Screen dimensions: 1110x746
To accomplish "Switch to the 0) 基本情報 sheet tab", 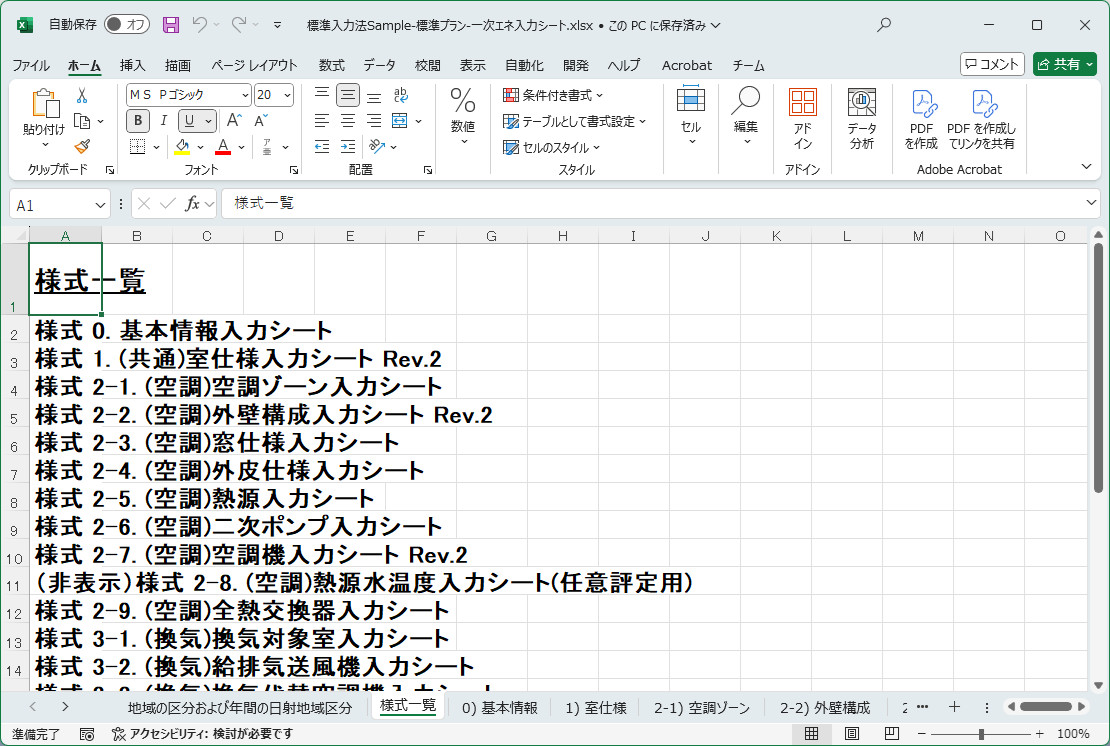I will pos(499,708).
